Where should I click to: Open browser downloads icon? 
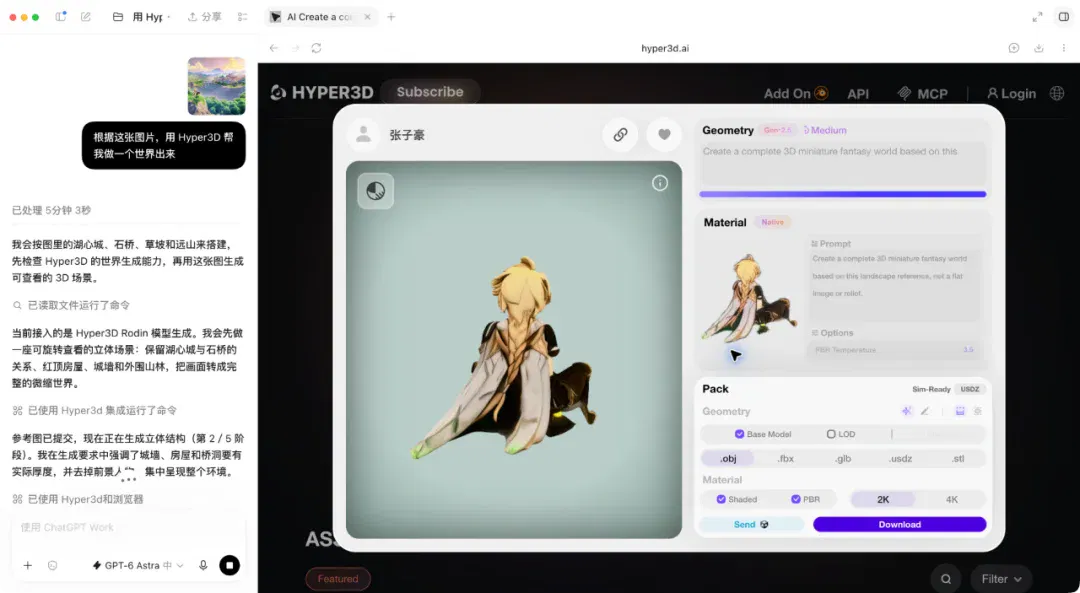pyautogui.click(x=1039, y=48)
